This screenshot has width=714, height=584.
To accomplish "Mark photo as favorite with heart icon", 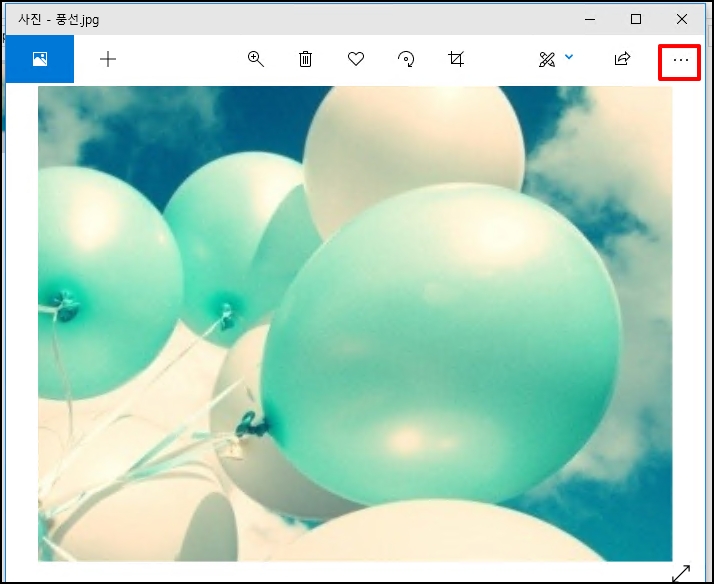I will pos(356,59).
